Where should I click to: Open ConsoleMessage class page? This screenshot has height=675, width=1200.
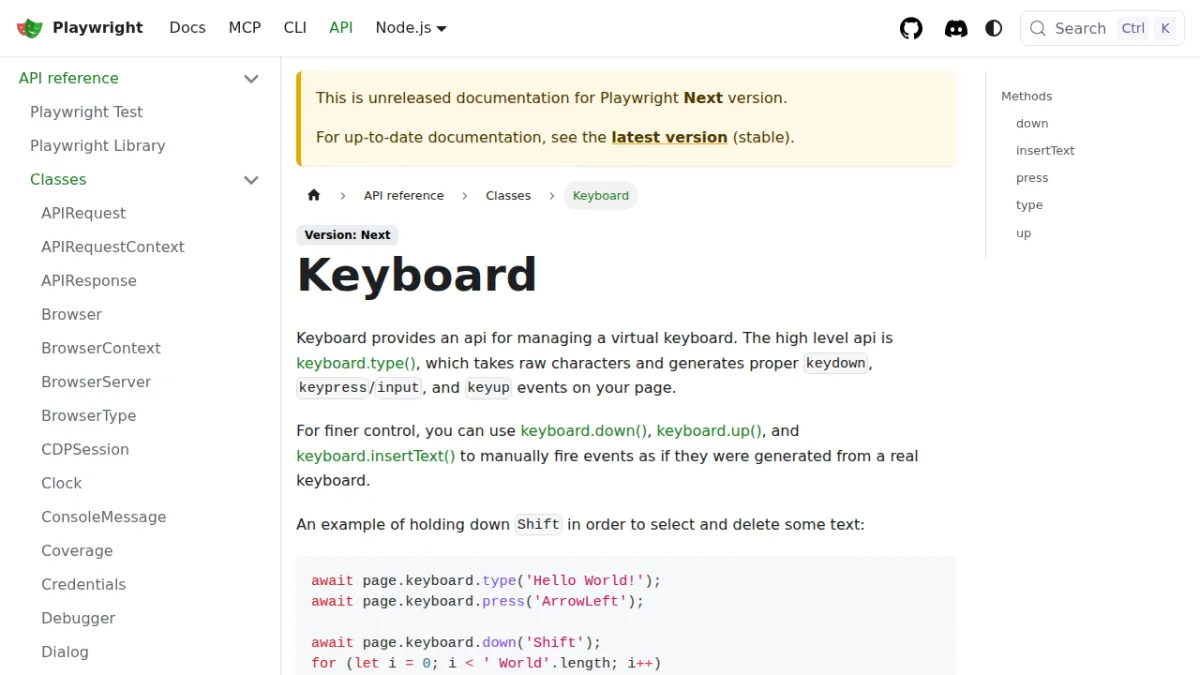click(104, 517)
